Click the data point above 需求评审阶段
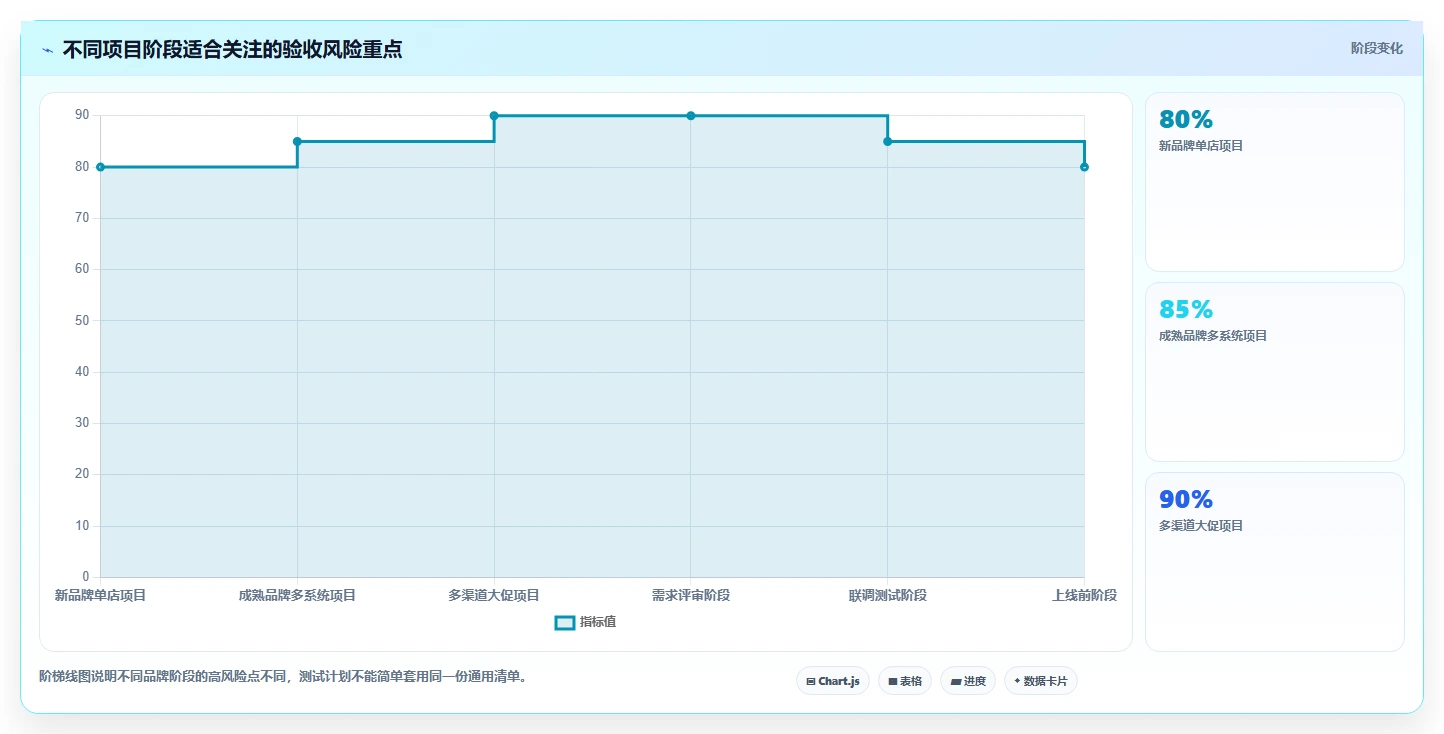 [691, 116]
